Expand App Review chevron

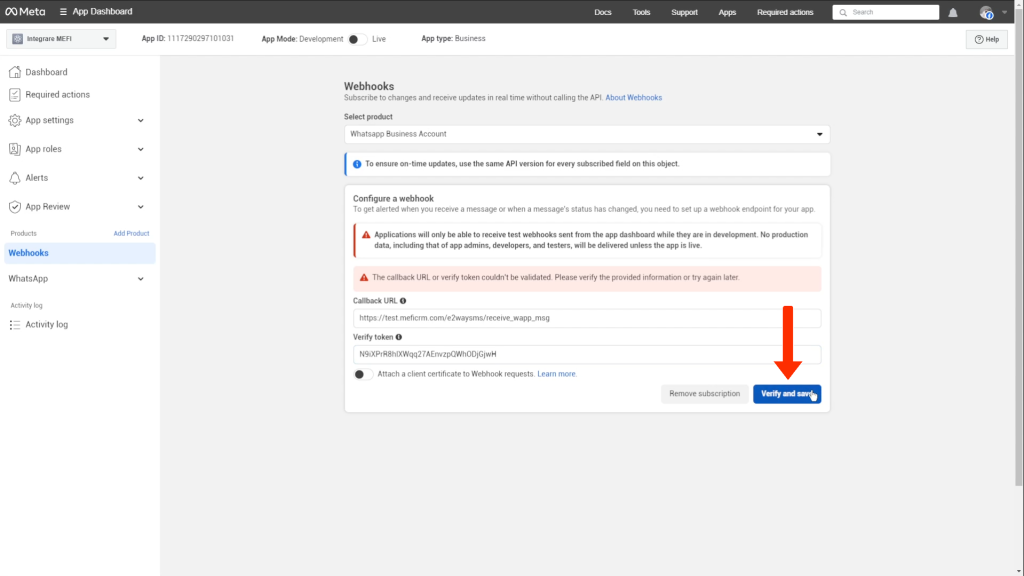140,206
